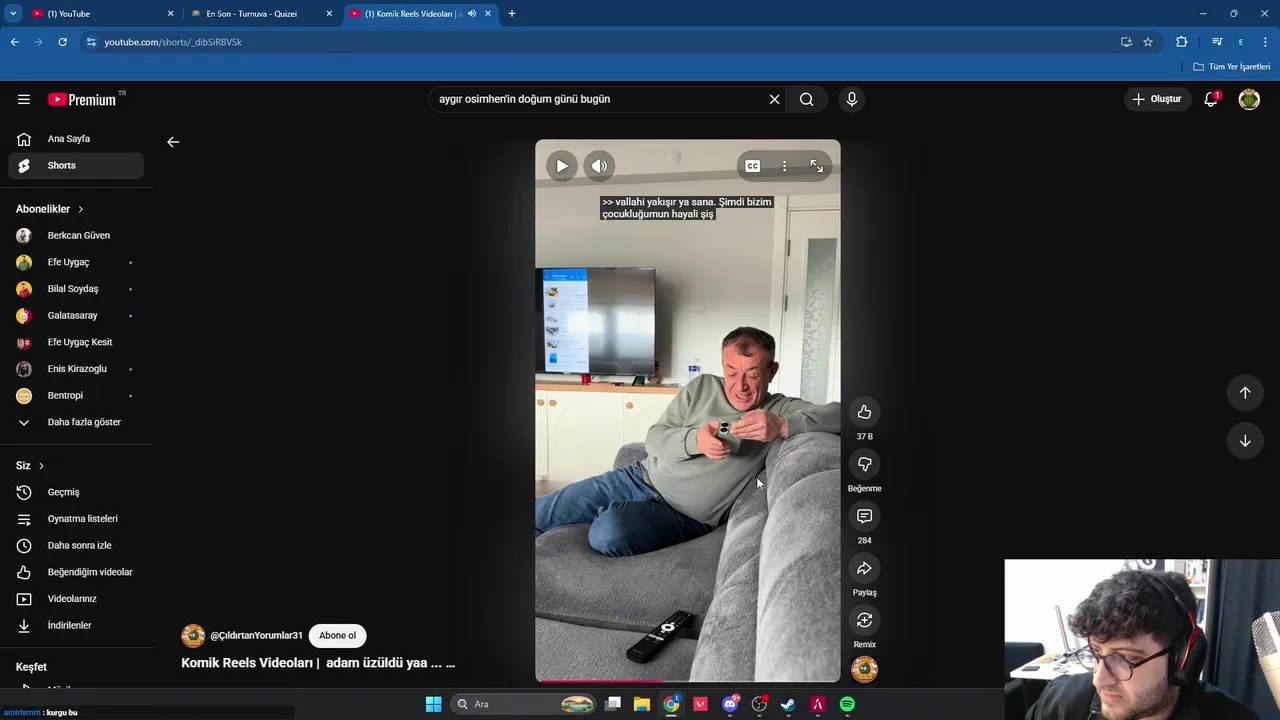Open the tab search dropdown arrow
This screenshot has height=720, width=1280.
pos(13,14)
